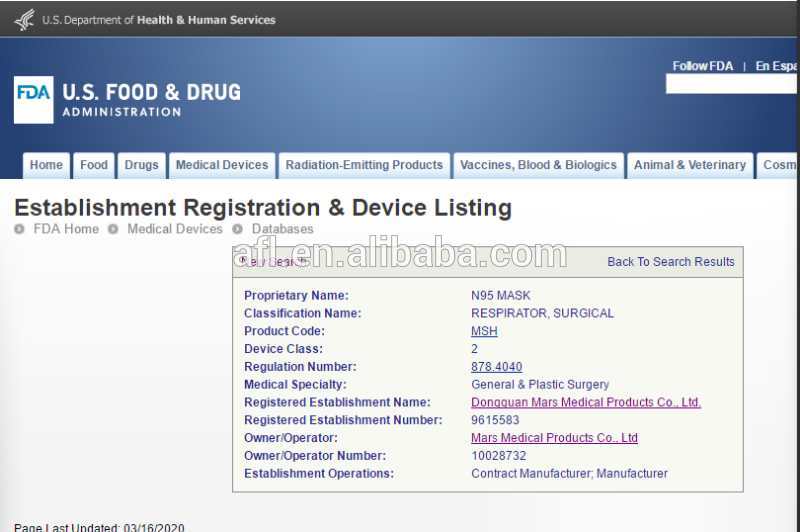This screenshot has height=532, width=800.
Task: Open Radiation-Emitting Products tab
Action: pyautogui.click(x=364, y=165)
